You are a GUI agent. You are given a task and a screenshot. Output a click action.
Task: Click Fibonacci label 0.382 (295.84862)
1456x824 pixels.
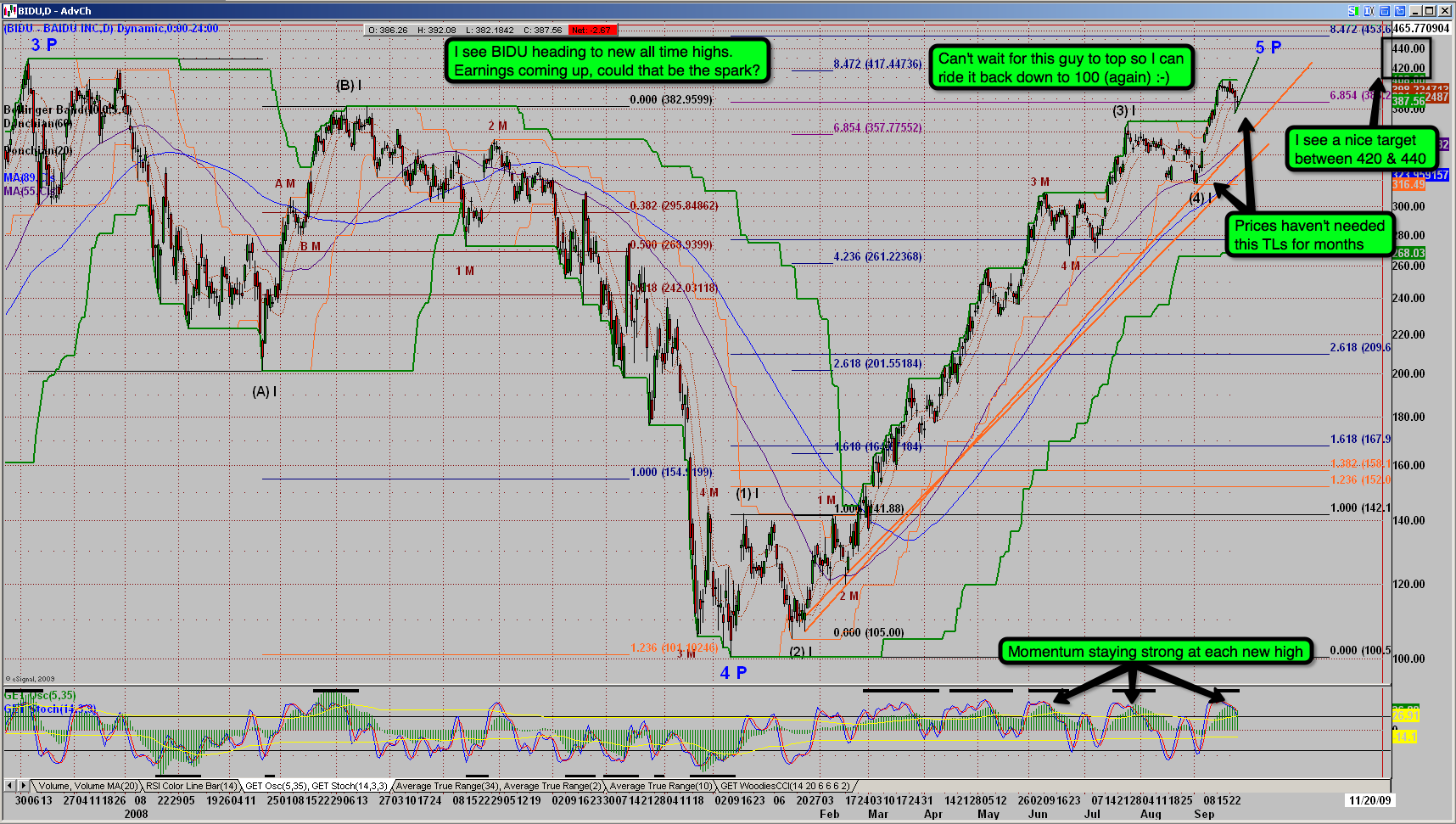(x=674, y=205)
